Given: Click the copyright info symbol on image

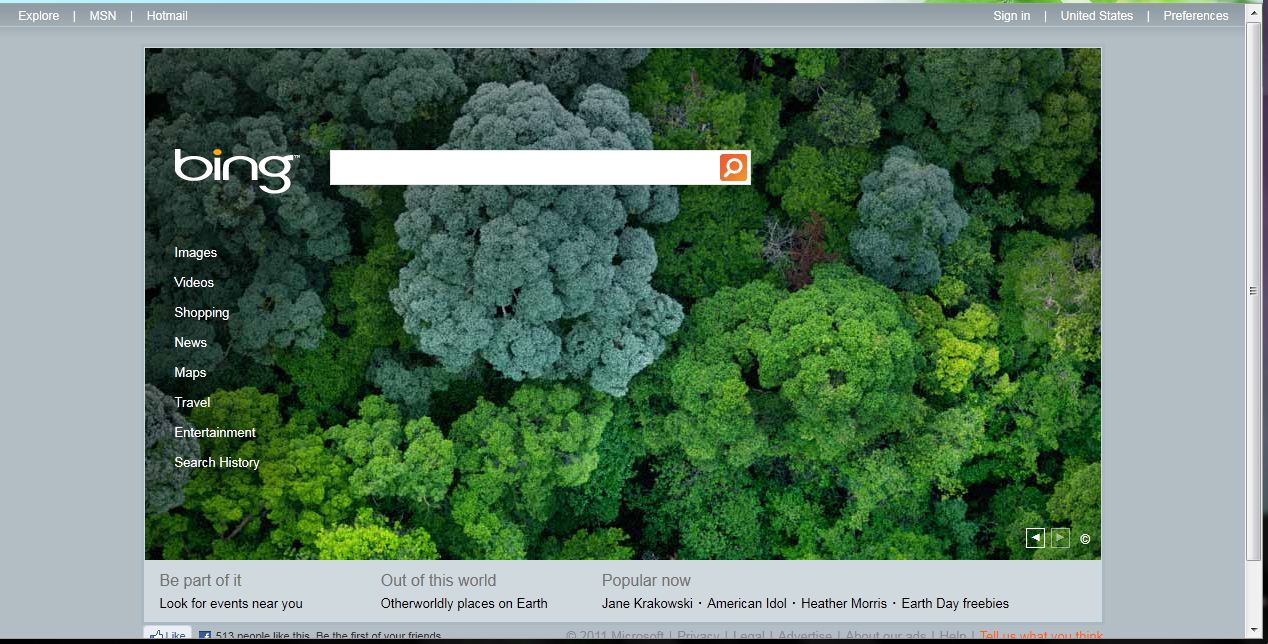Looking at the screenshot, I should [x=1085, y=539].
